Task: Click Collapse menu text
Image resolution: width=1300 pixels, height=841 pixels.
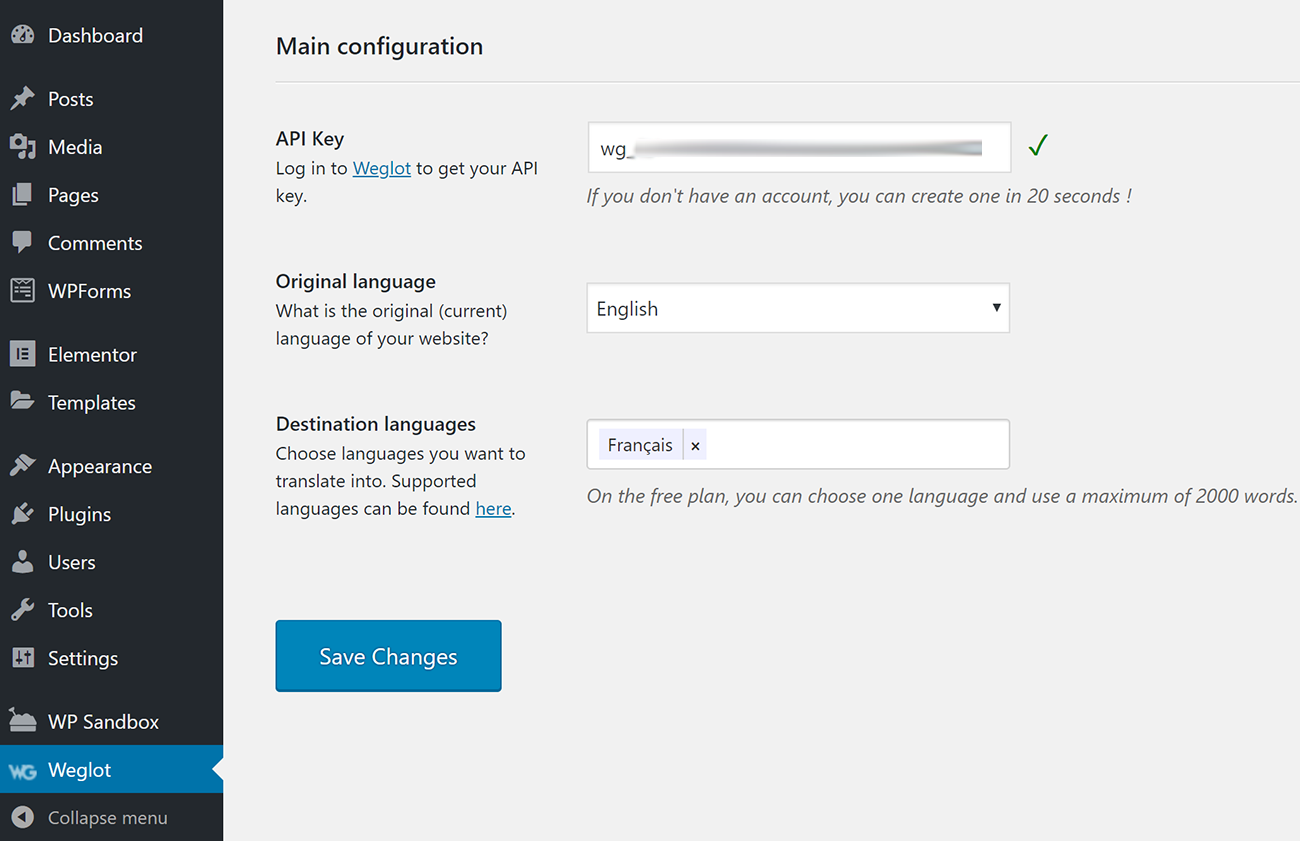Action: point(108,817)
